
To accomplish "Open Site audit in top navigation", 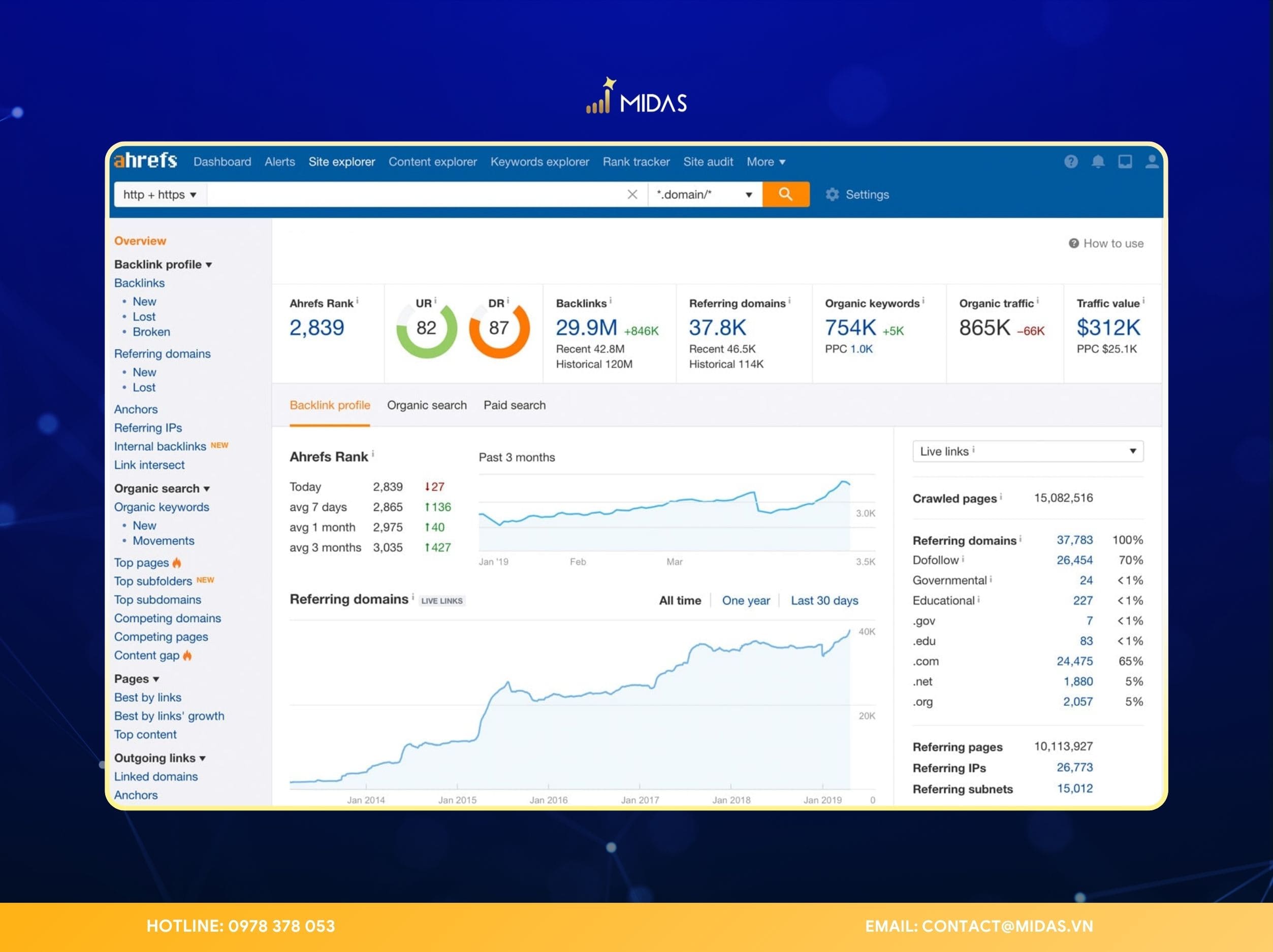I will tap(708, 161).
